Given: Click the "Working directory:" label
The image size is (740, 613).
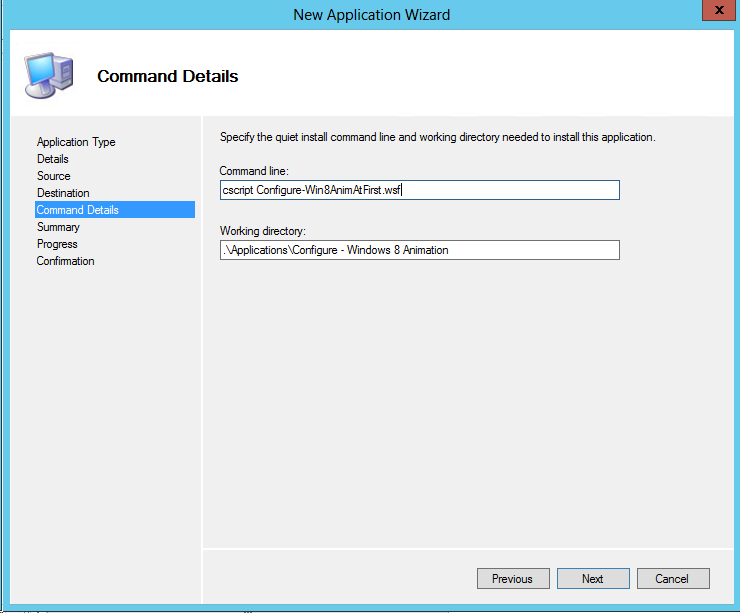Looking at the screenshot, I should [x=264, y=231].
